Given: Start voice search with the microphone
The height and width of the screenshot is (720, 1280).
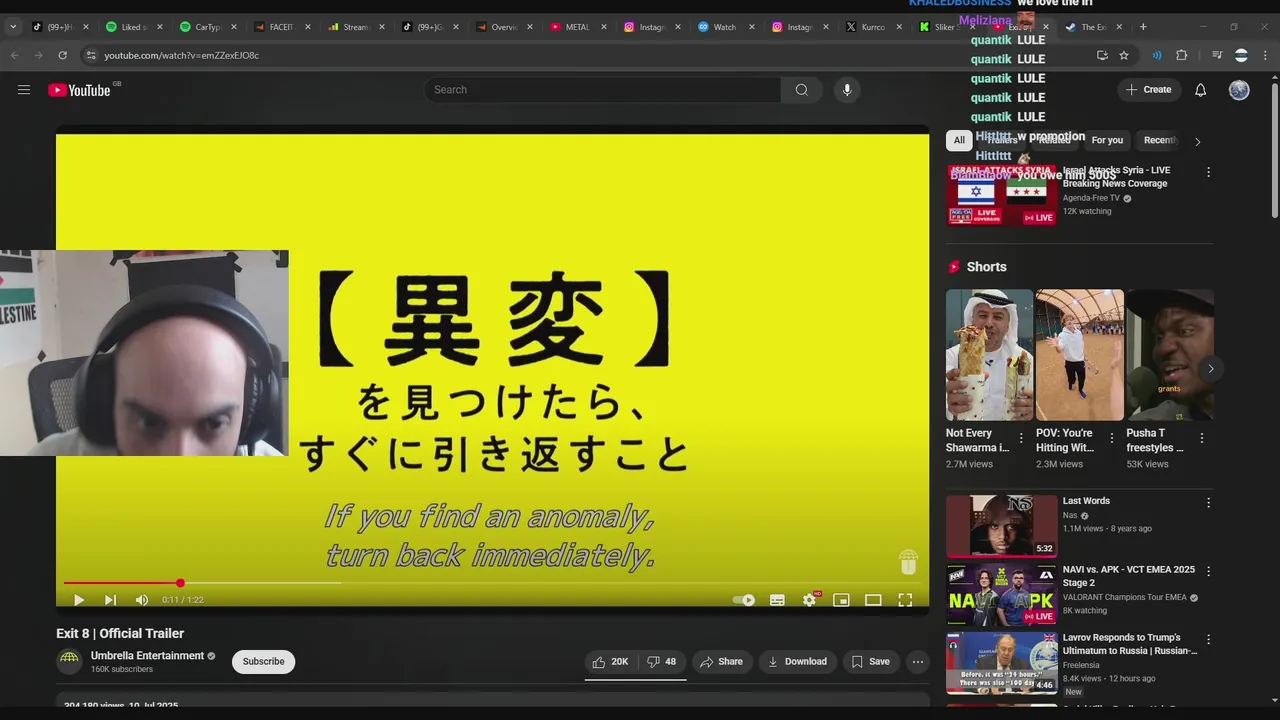Looking at the screenshot, I should point(847,90).
